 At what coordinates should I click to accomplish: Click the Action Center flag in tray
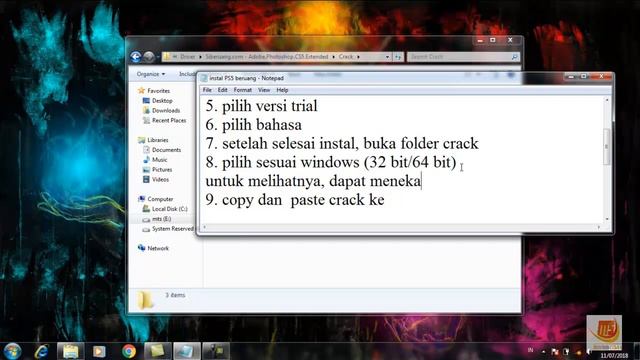click(554, 351)
